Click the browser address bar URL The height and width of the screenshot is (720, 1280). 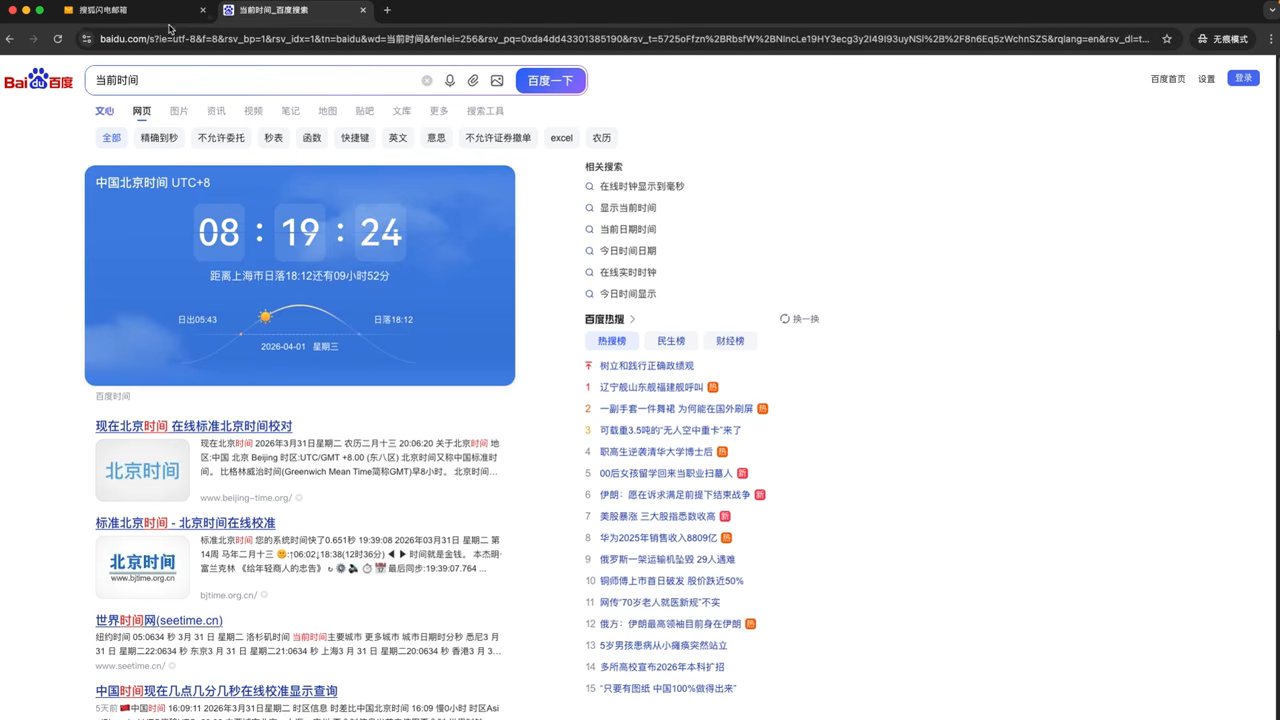[x=625, y=39]
